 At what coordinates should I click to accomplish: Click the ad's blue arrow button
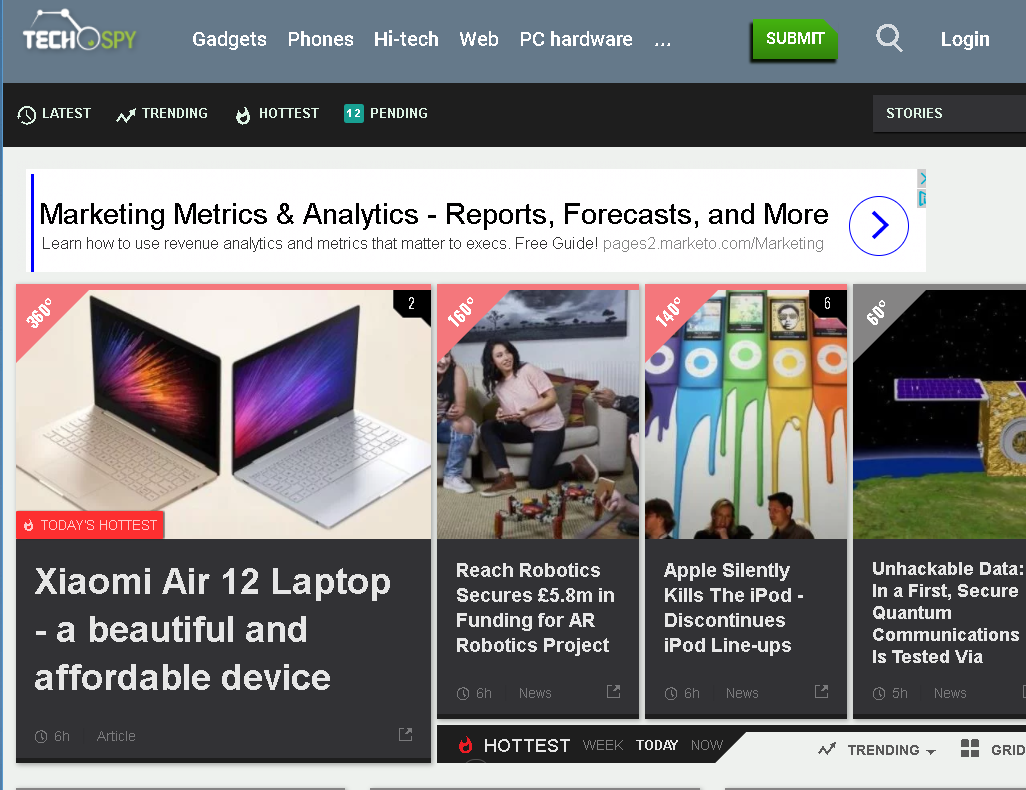coord(878,227)
